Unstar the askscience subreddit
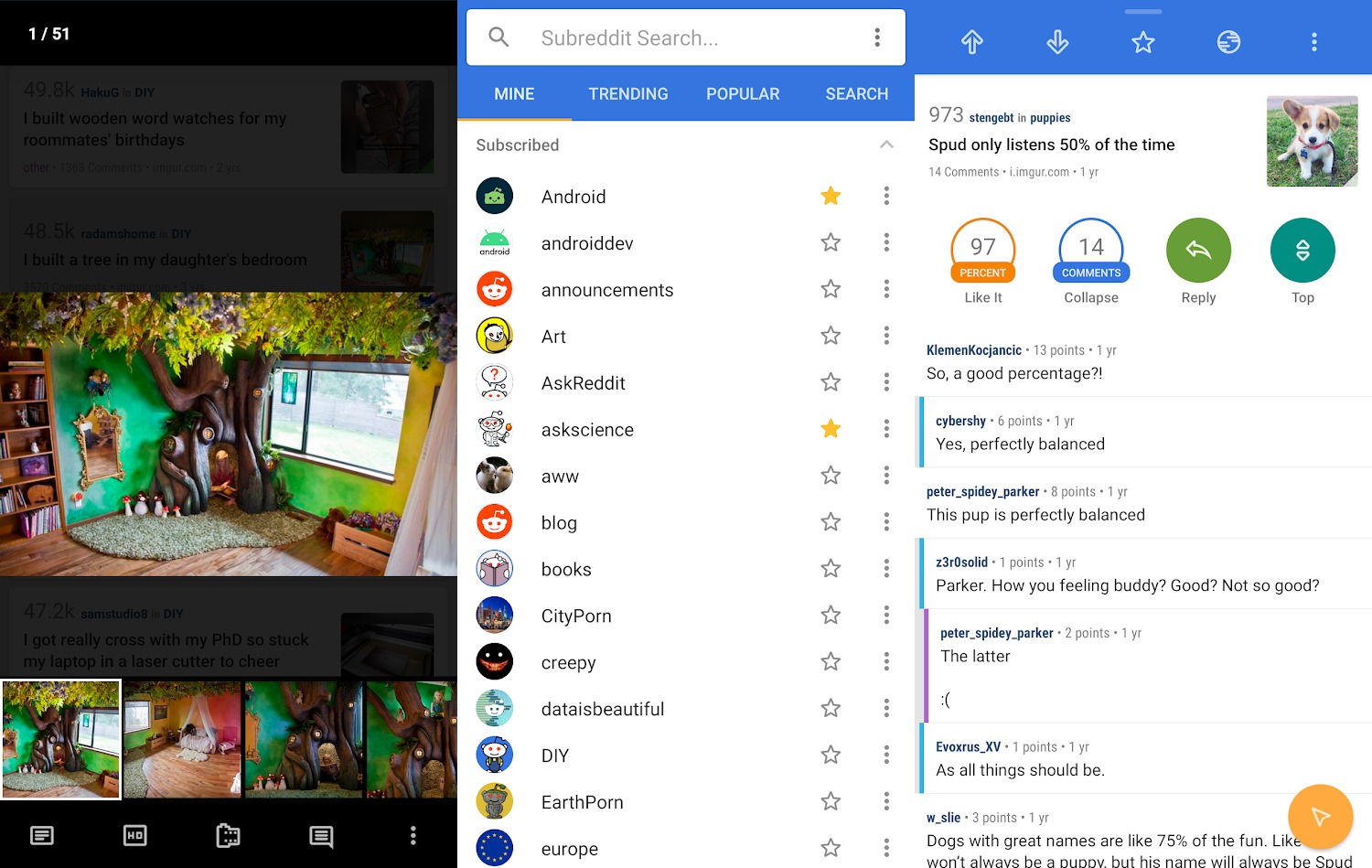The width and height of the screenshot is (1372, 868). coord(831,428)
